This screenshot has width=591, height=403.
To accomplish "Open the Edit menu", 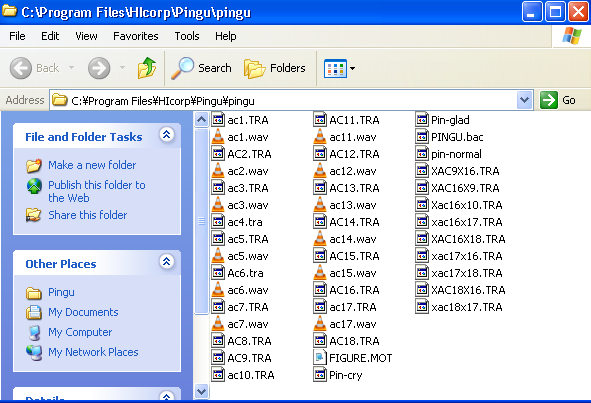I will point(50,36).
